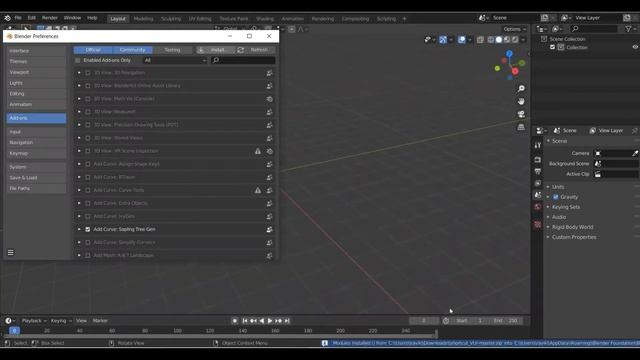Image resolution: width=640 pixels, height=360 pixels.
Task: Click the warning icon on Curve Tools row
Action: click(258, 190)
